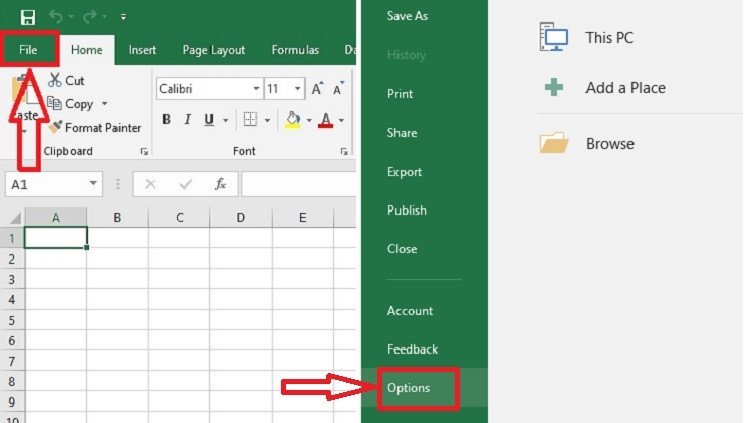Click the Decrease Font Size icon
The height and width of the screenshot is (423, 750).
click(x=338, y=89)
